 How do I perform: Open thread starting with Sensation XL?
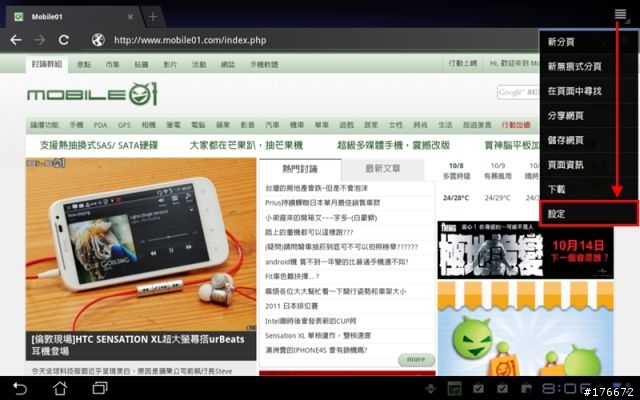coord(318,336)
